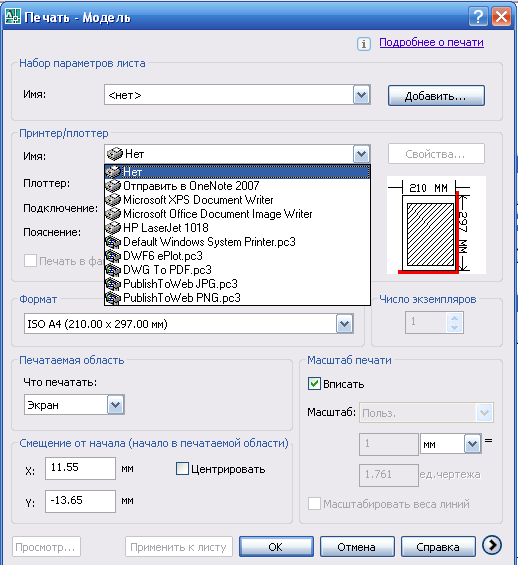Click printer icon of Microsoft XPS Document Writer
This screenshot has height=565, width=518.
tap(113, 200)
